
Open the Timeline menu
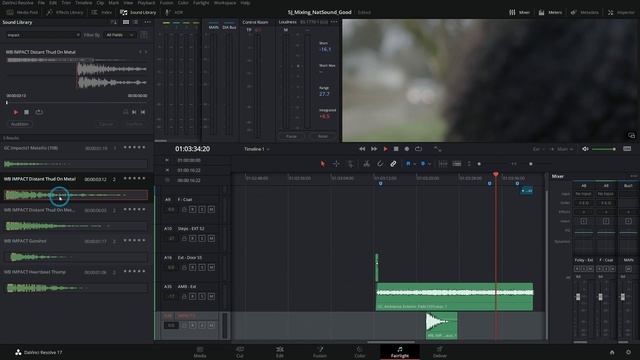pos(83,3)
